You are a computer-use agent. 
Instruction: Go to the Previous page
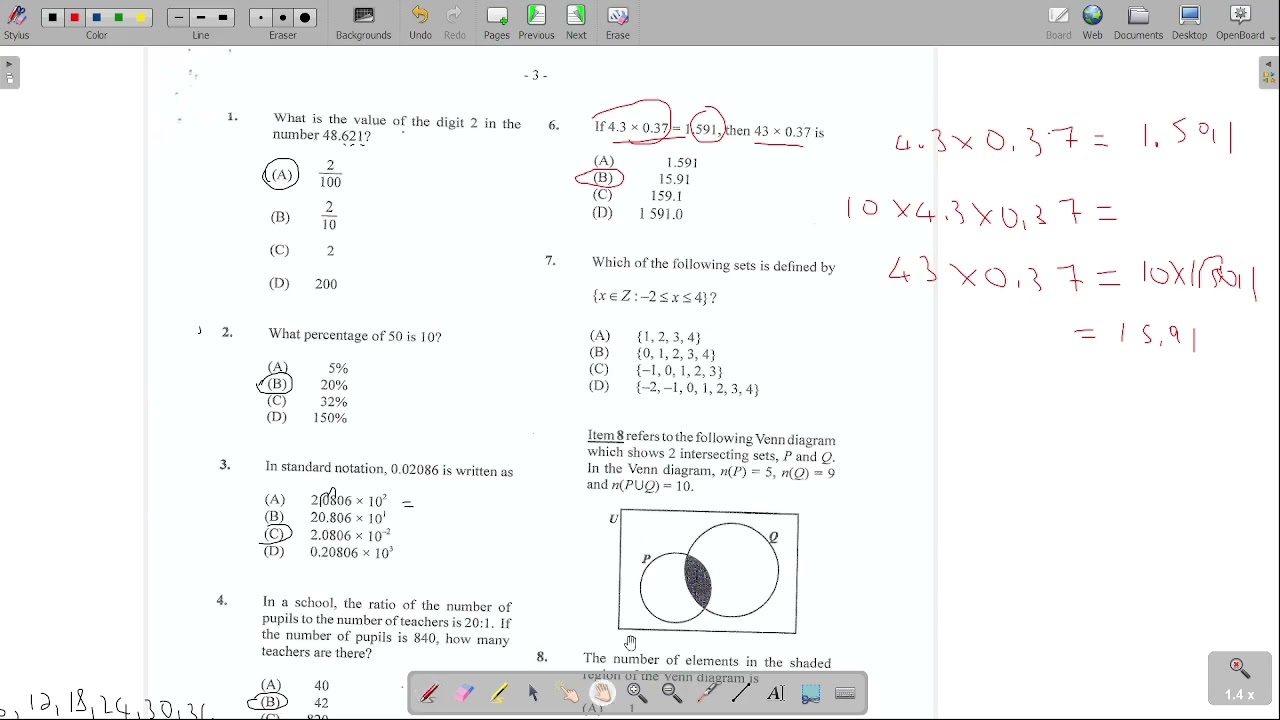536,22
